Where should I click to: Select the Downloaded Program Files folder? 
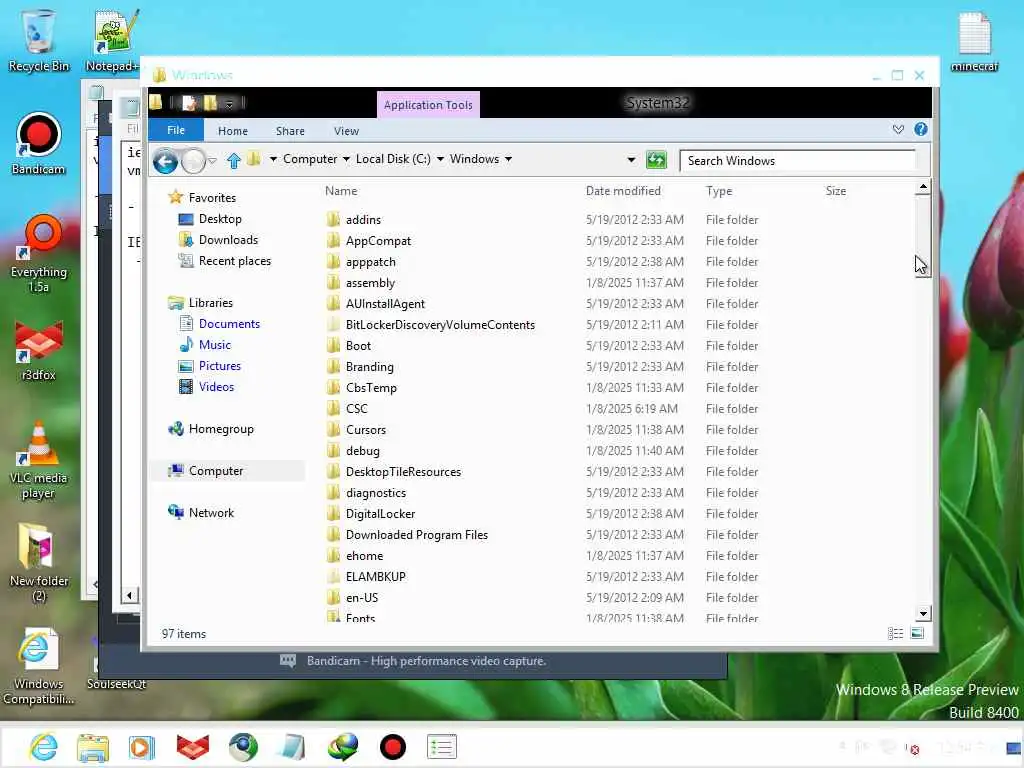point(417,535)
